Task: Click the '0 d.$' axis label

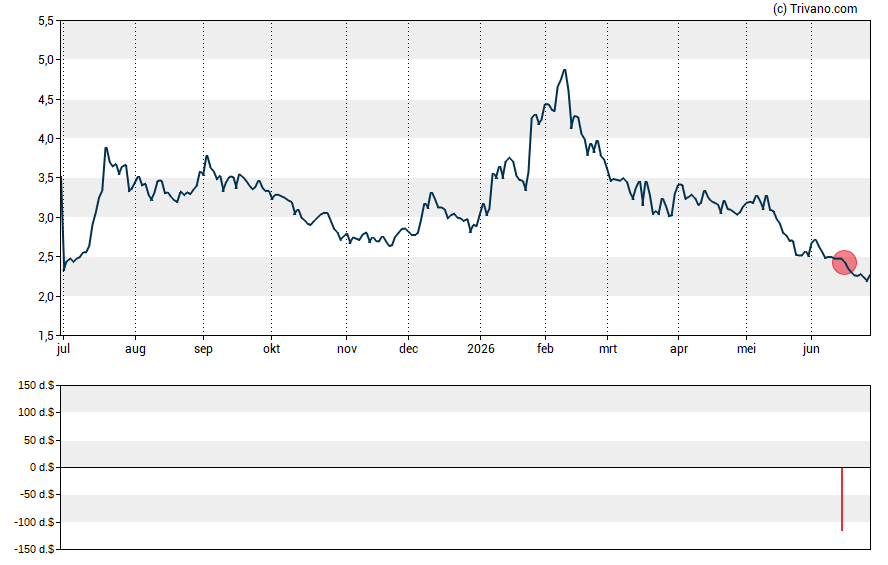Action: tap(42, 467)
